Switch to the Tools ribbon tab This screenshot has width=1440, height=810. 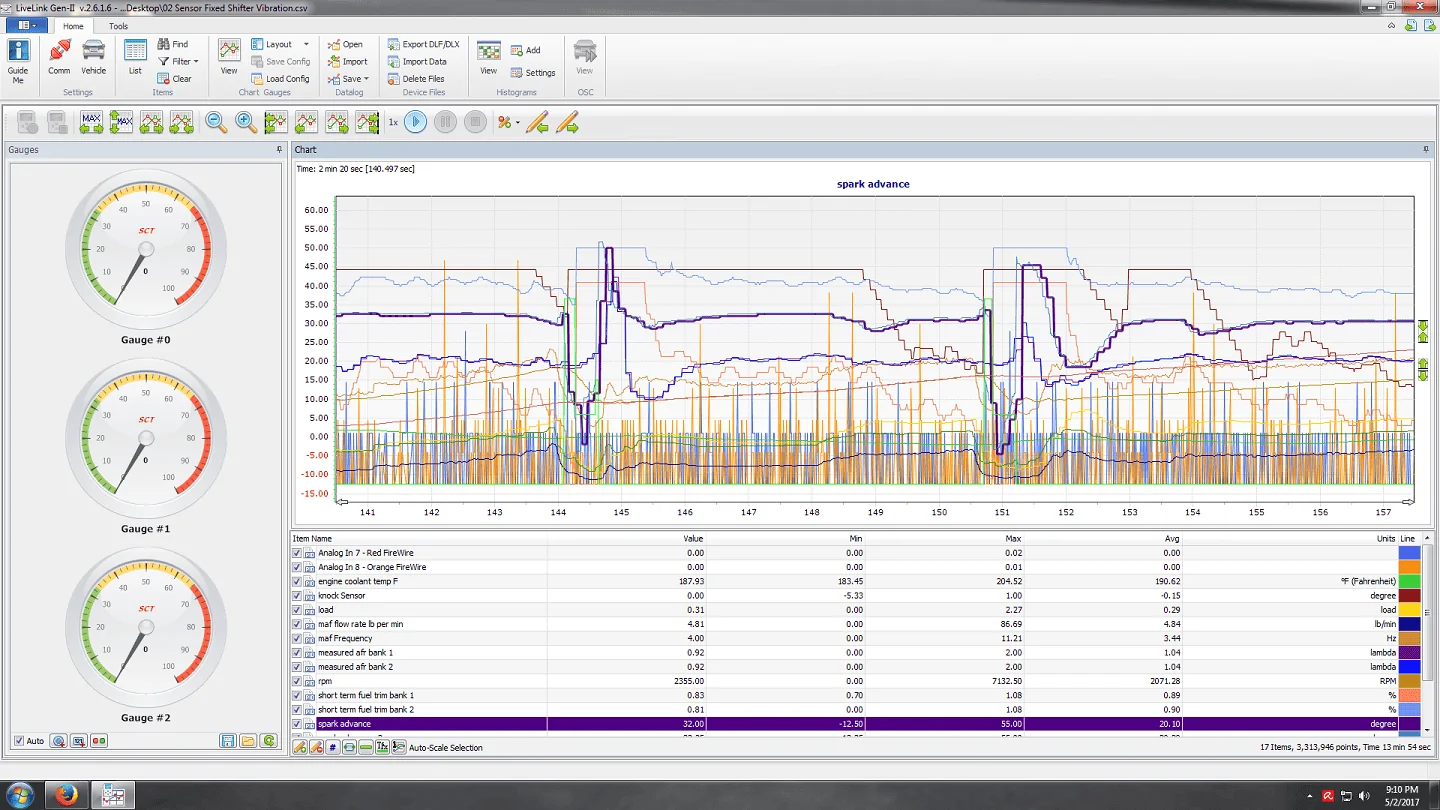118,26
